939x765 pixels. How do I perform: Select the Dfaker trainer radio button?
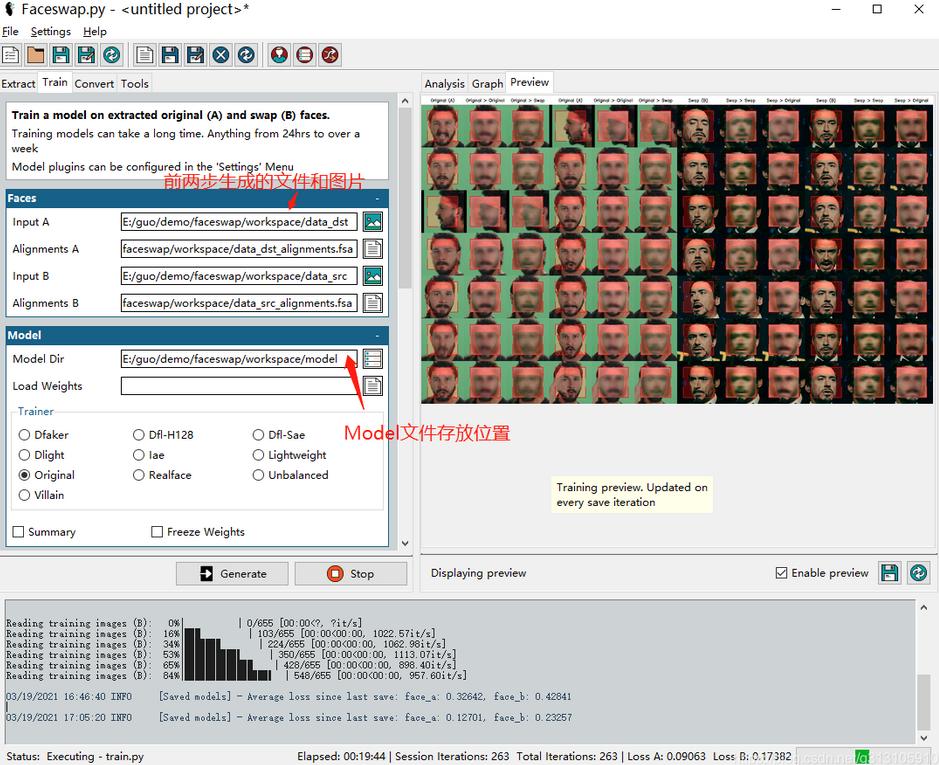coord(25,435)
